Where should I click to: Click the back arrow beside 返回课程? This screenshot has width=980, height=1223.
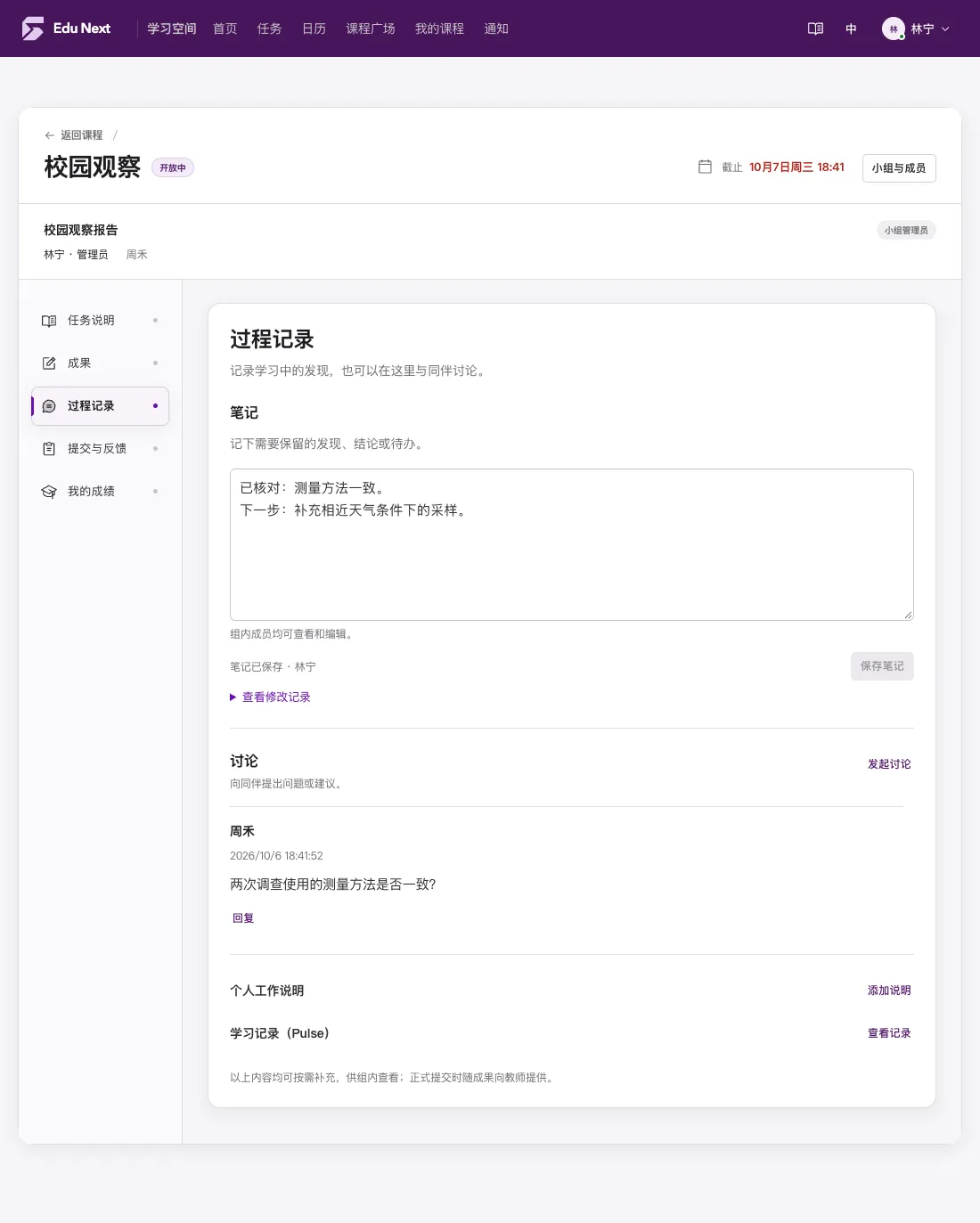[x=50, y=135]
